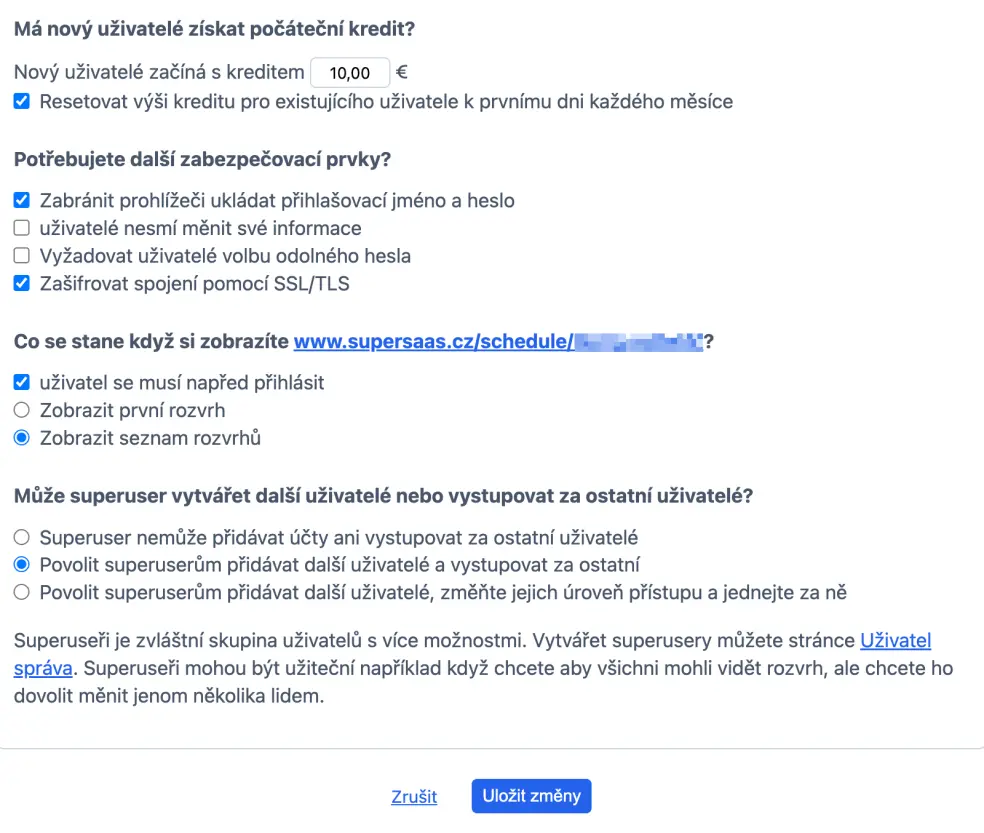Viewport: 984px width, 833px height.
Task: Uncheck "Resetovat výši kreditu" monthly reset option
Action: [21, 101]
